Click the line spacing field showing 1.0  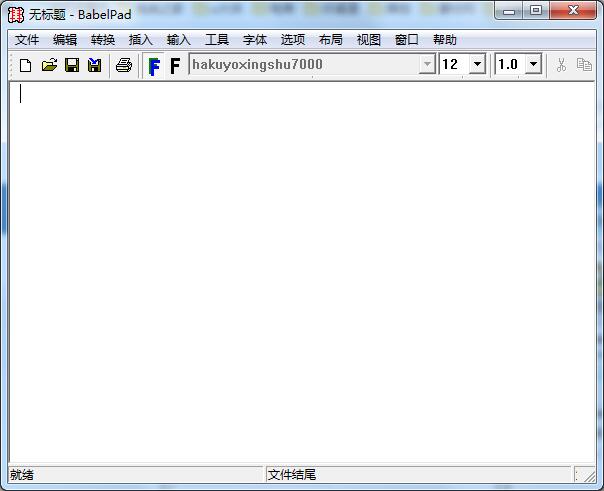pyautogui.click(x=511, y=64)
